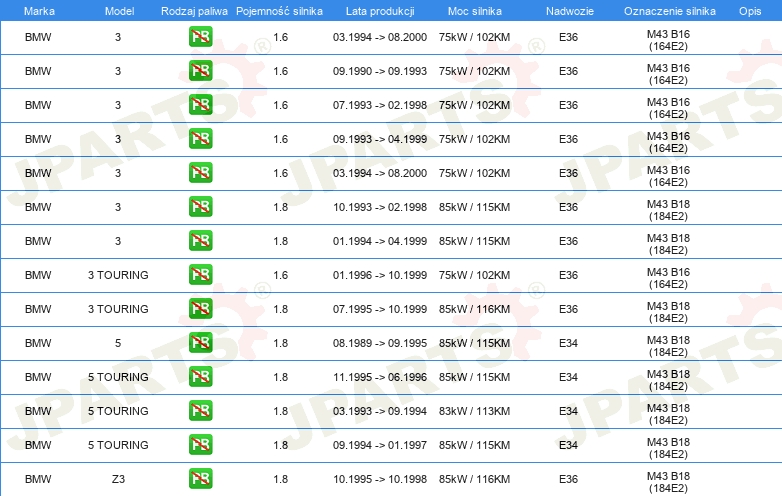Click 85kW / 115KM in 01.1994 row

pos(474,241)
